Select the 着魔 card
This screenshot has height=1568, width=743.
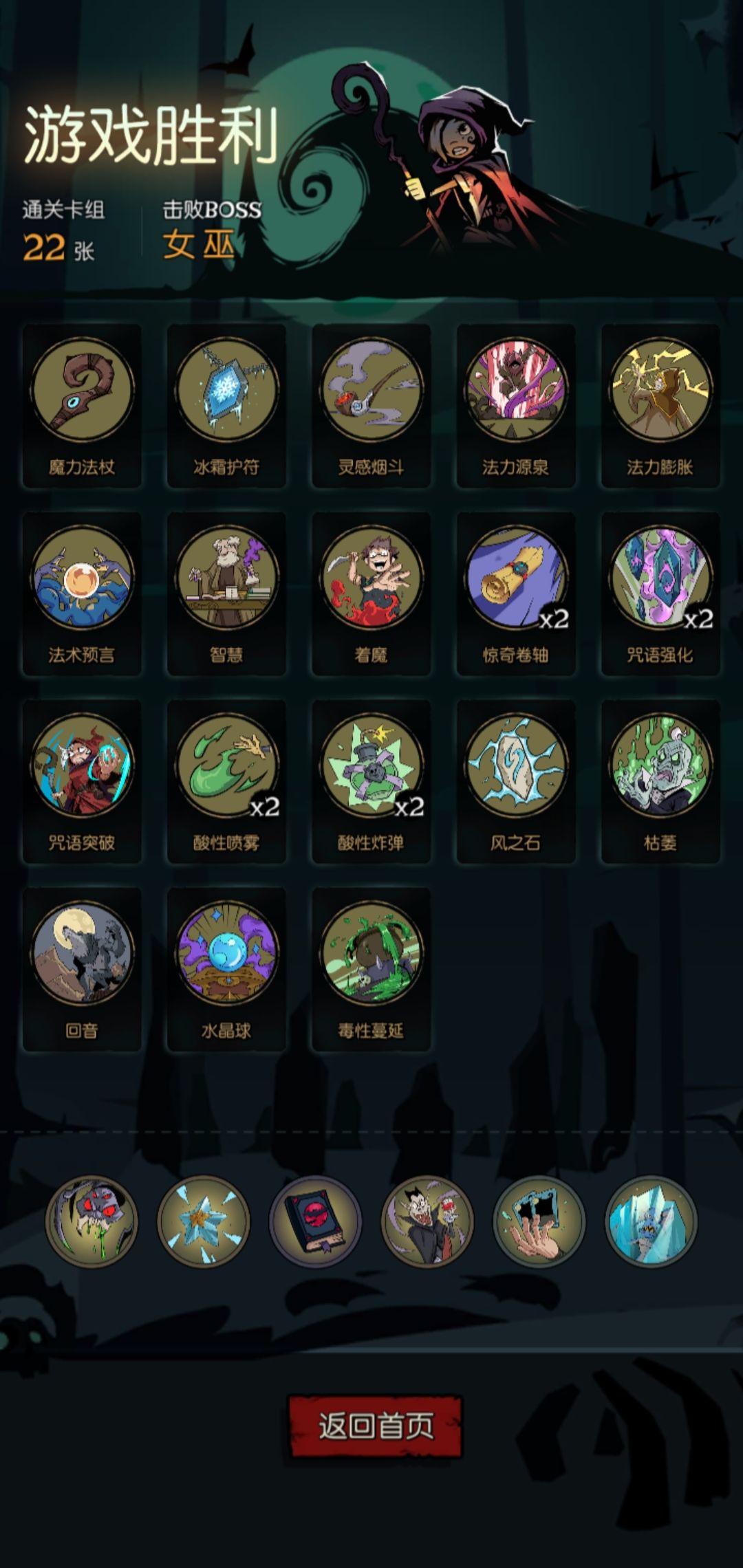click(371, 594)
